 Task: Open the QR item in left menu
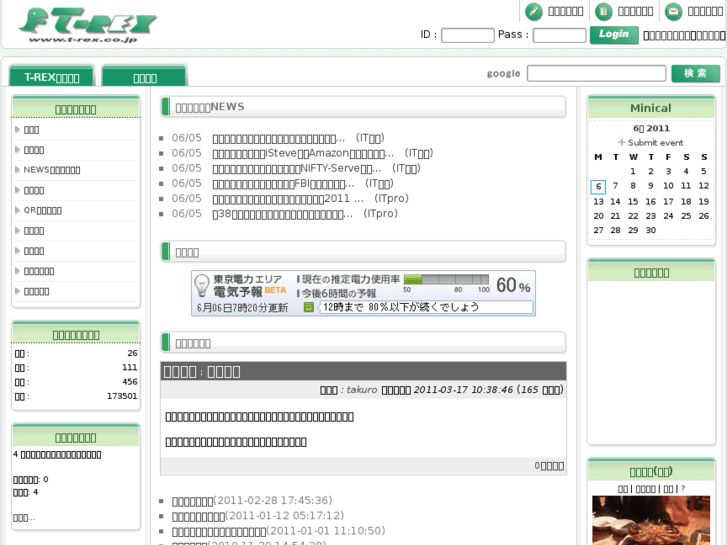(x=43, y=211)
